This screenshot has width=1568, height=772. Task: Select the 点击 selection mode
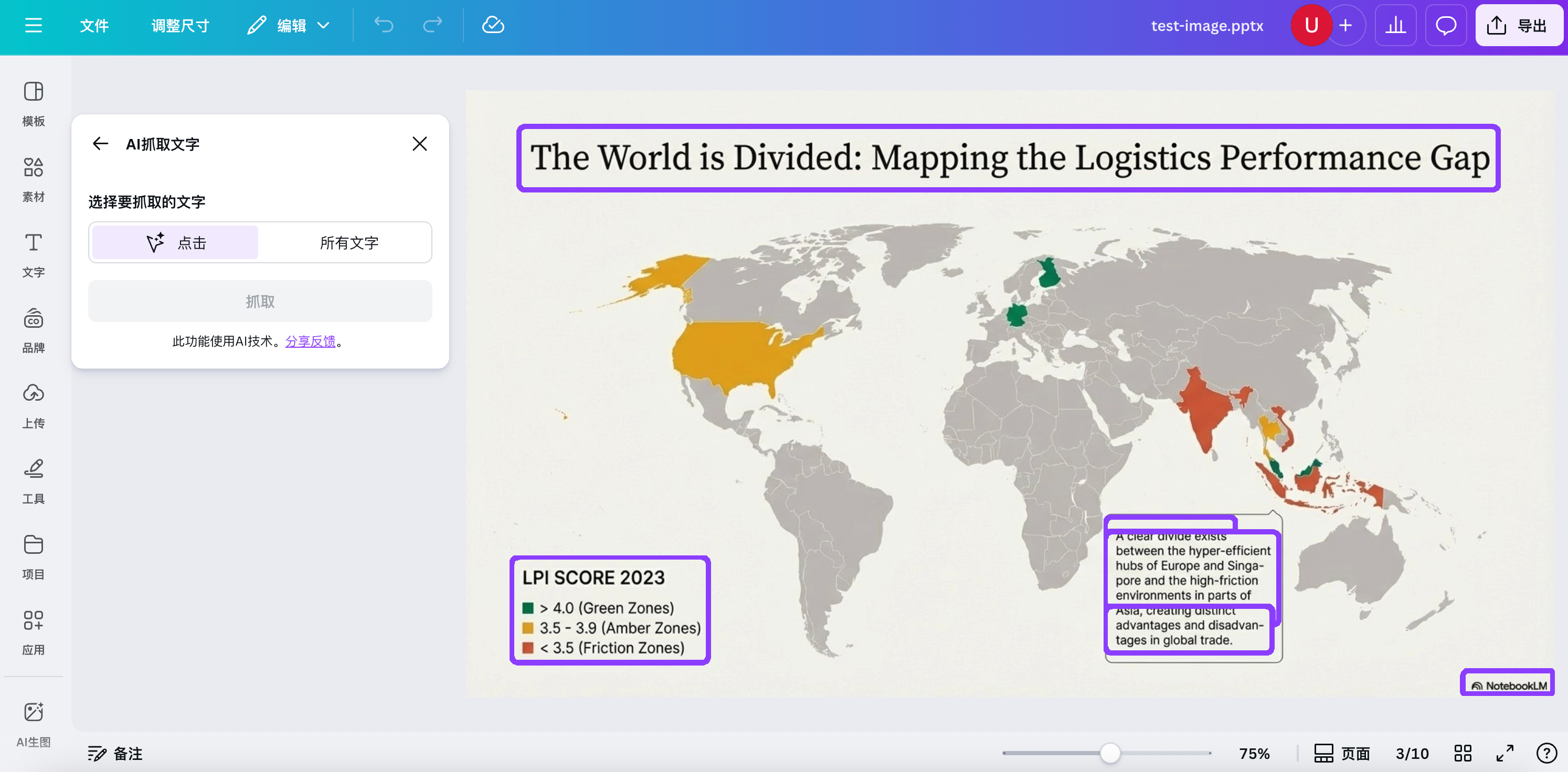[175, 243]
